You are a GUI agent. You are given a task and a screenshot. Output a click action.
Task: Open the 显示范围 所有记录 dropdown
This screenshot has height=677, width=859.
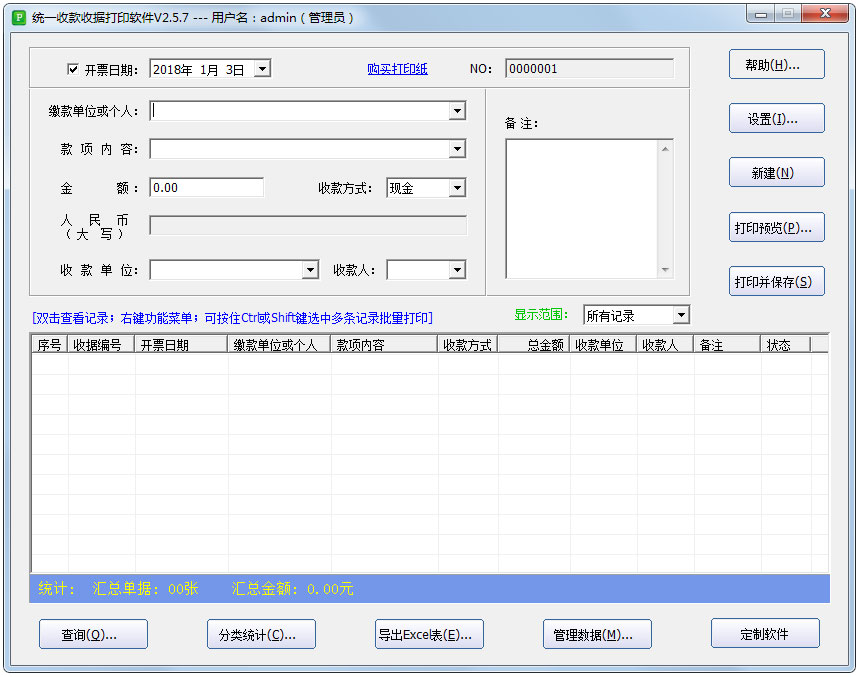click(680, 315)
